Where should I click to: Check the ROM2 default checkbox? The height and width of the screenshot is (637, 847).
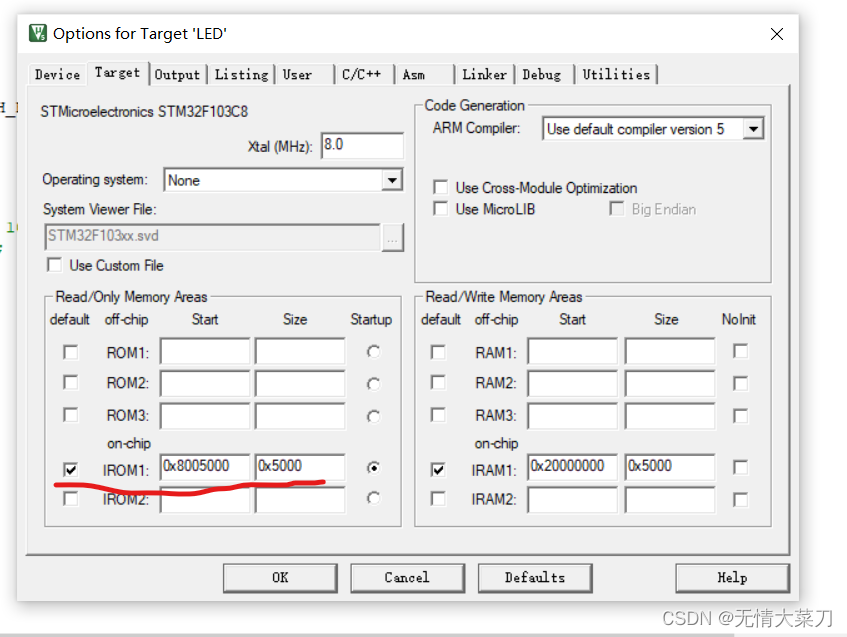tap(70, 383)
